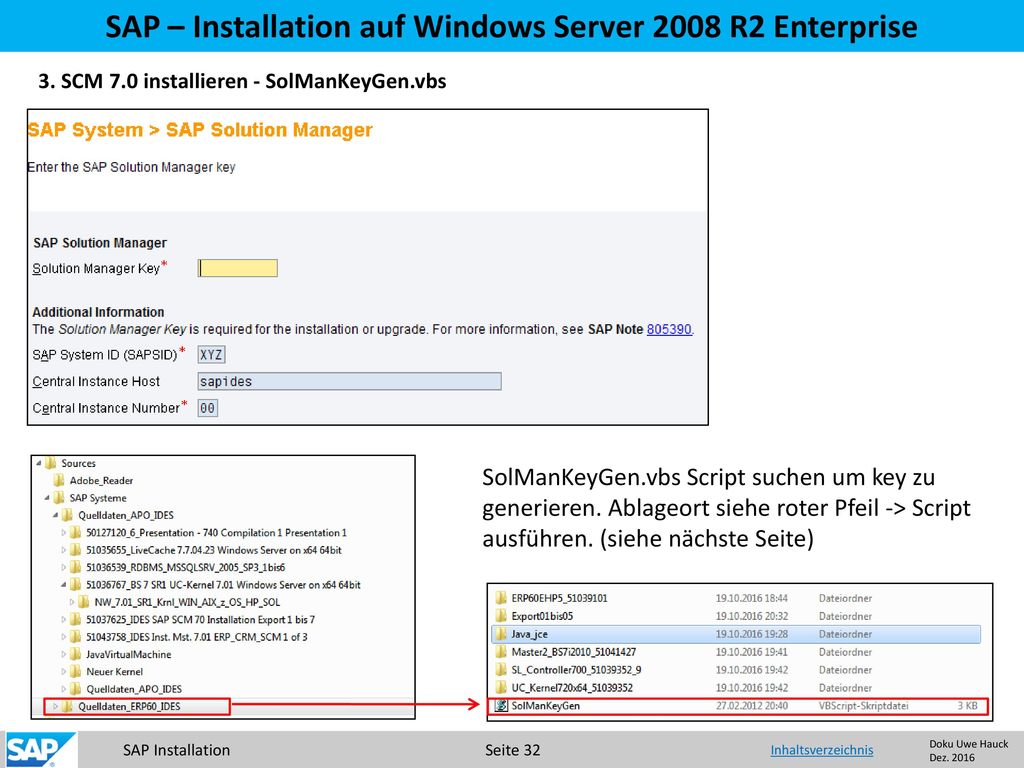Click the Export01bis05 folder icon
This screenshot has width=1024, height=768.
tap(501, 616)
